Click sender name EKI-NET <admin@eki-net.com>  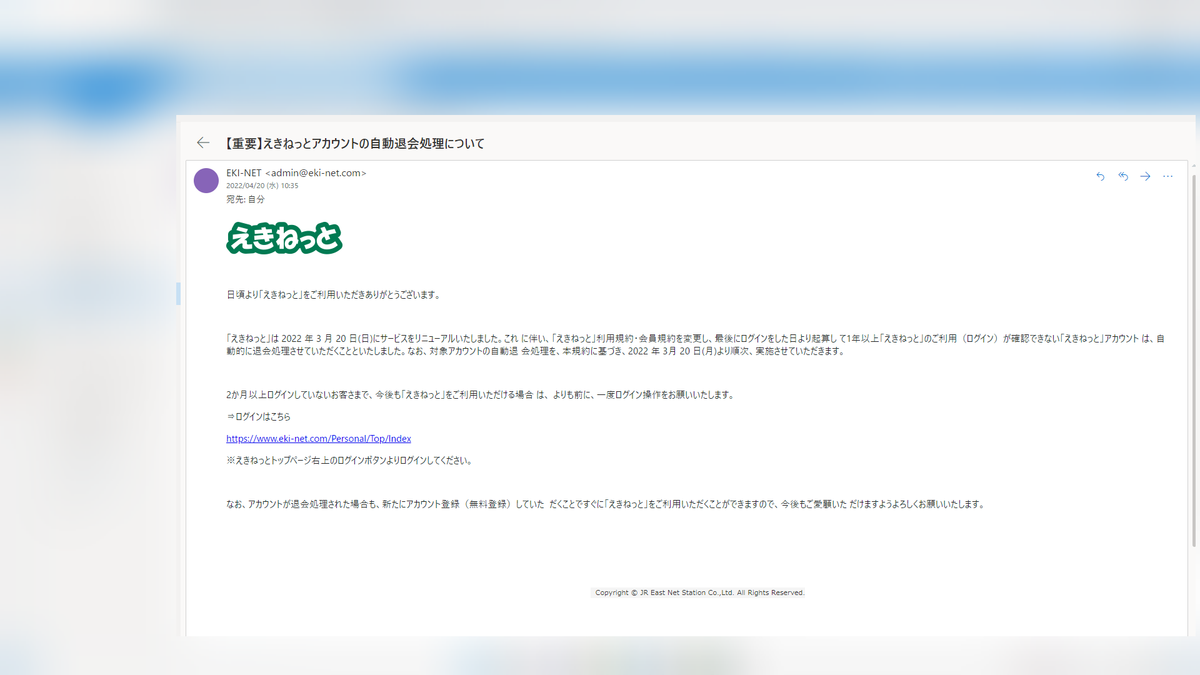point(296,173)
